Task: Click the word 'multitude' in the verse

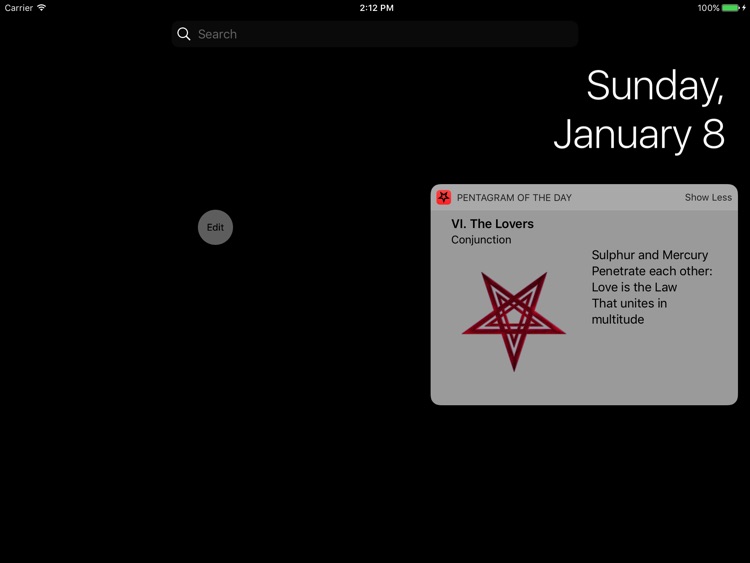Action: click(x=618, y=320)
